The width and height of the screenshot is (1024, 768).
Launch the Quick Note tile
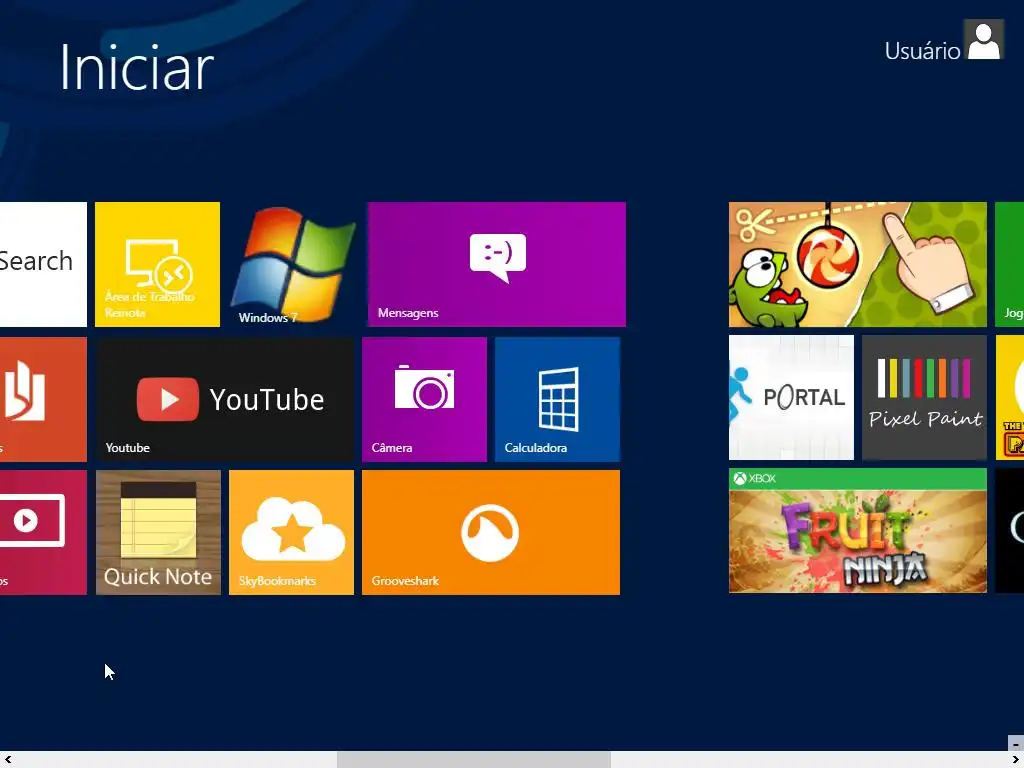coord(158,532)
